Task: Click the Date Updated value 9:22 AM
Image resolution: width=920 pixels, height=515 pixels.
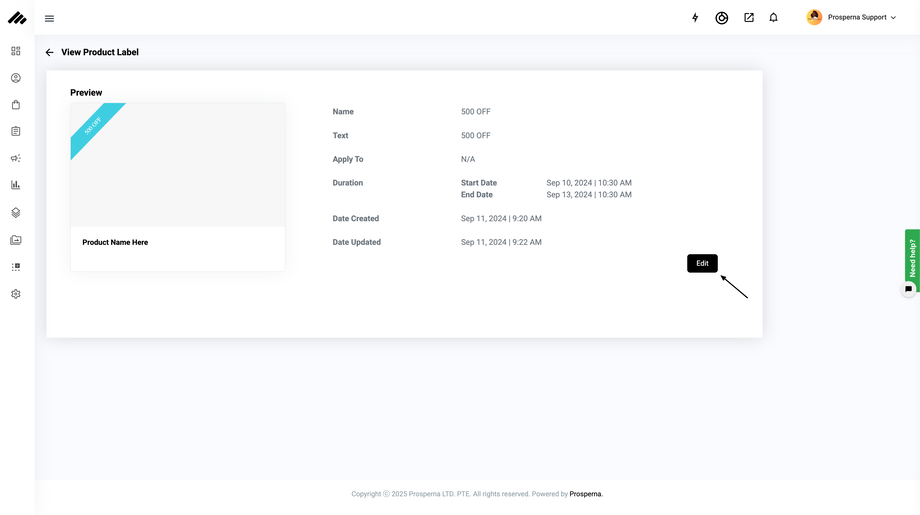Action: (x=501, y=242)
